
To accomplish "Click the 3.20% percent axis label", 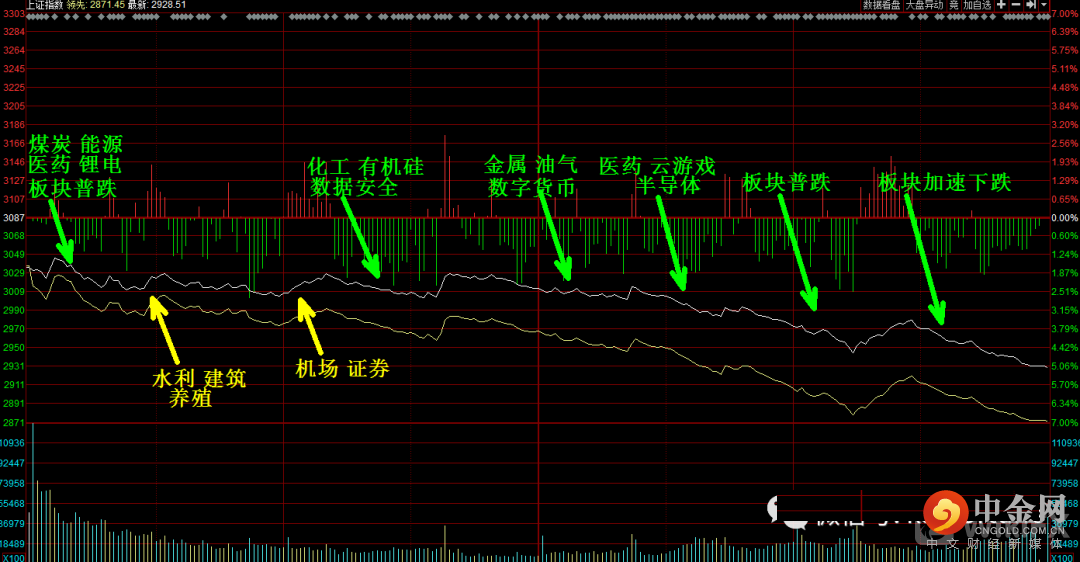I will pos(1065,125).
